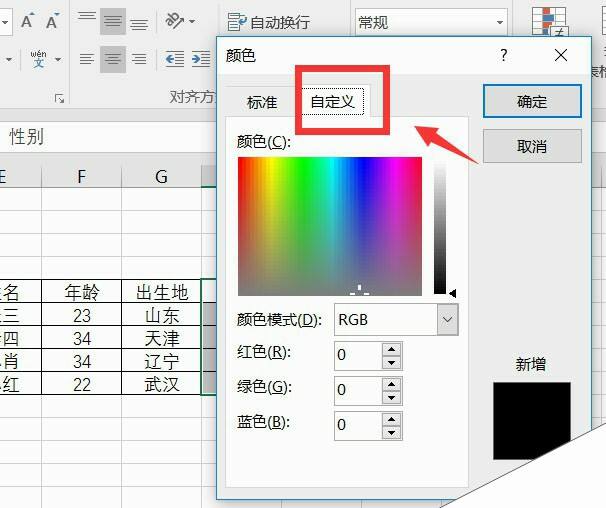Image resolution: width=606 pixels, height=508 pixels.
Task: Select column F header
Action: [x=82, y=177]
